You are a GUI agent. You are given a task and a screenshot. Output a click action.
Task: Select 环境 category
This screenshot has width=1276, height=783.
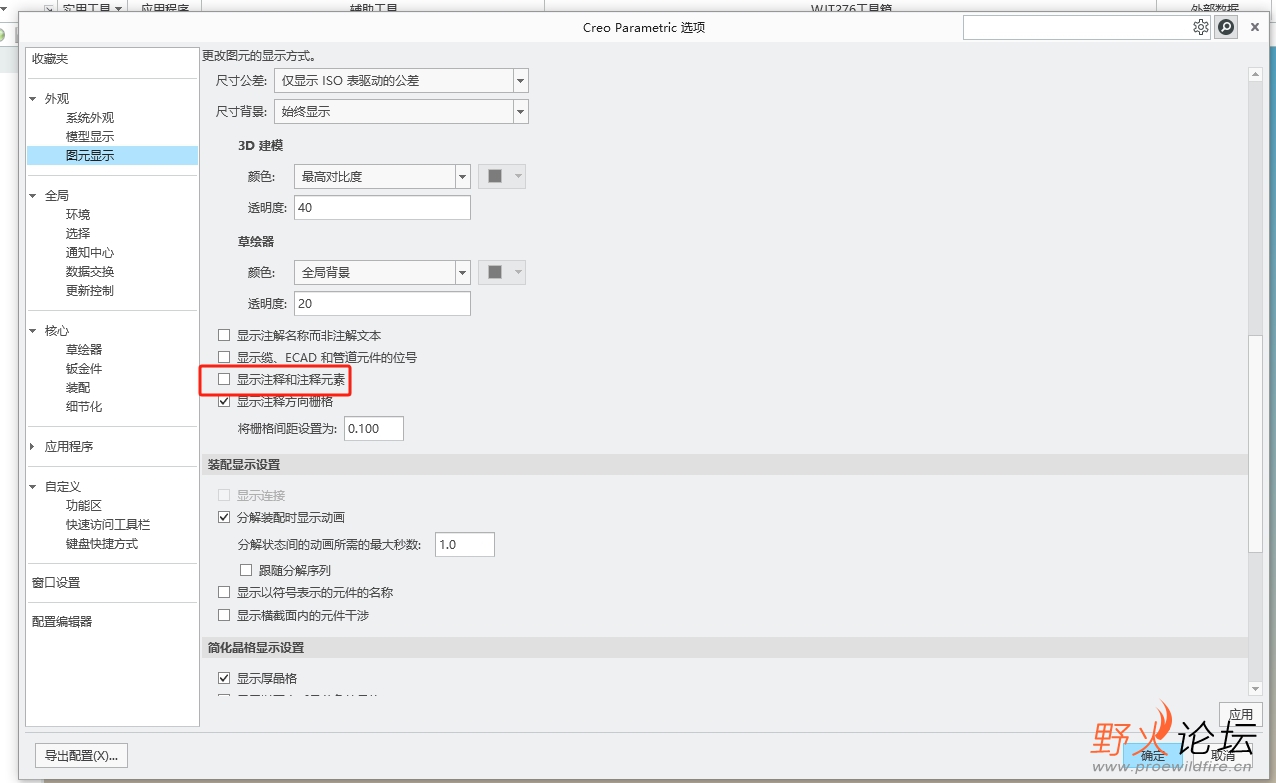(x=78, y=215)
